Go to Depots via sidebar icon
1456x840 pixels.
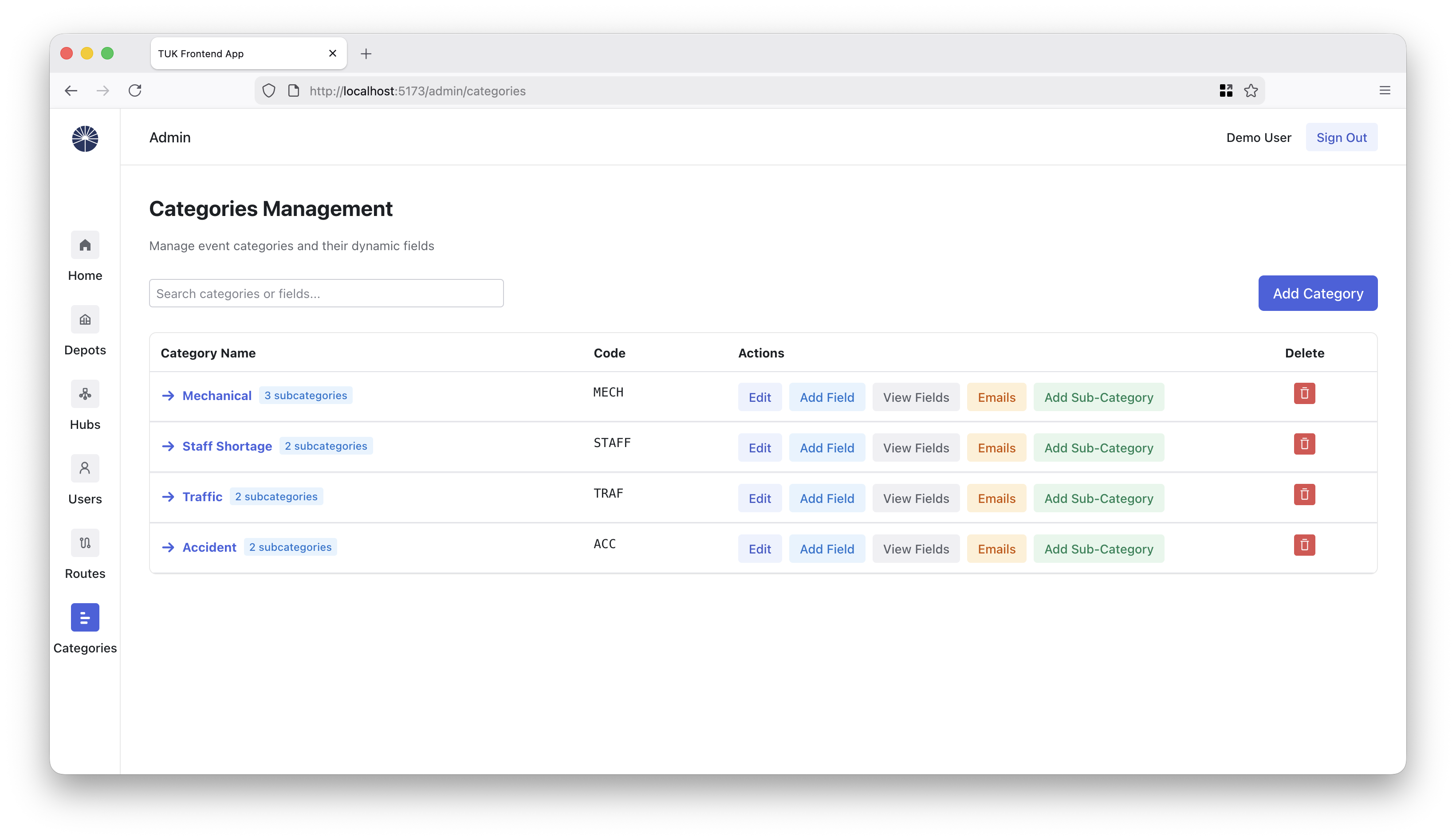pyautogui.click(x=85, y=320)
